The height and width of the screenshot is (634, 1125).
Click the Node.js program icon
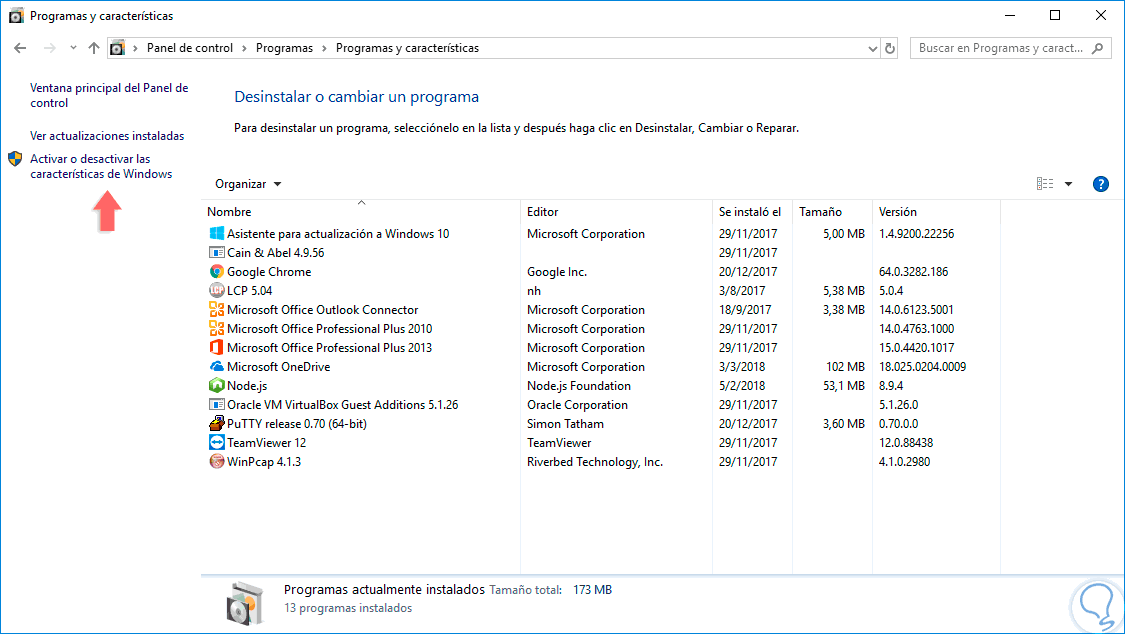[216, 385]
